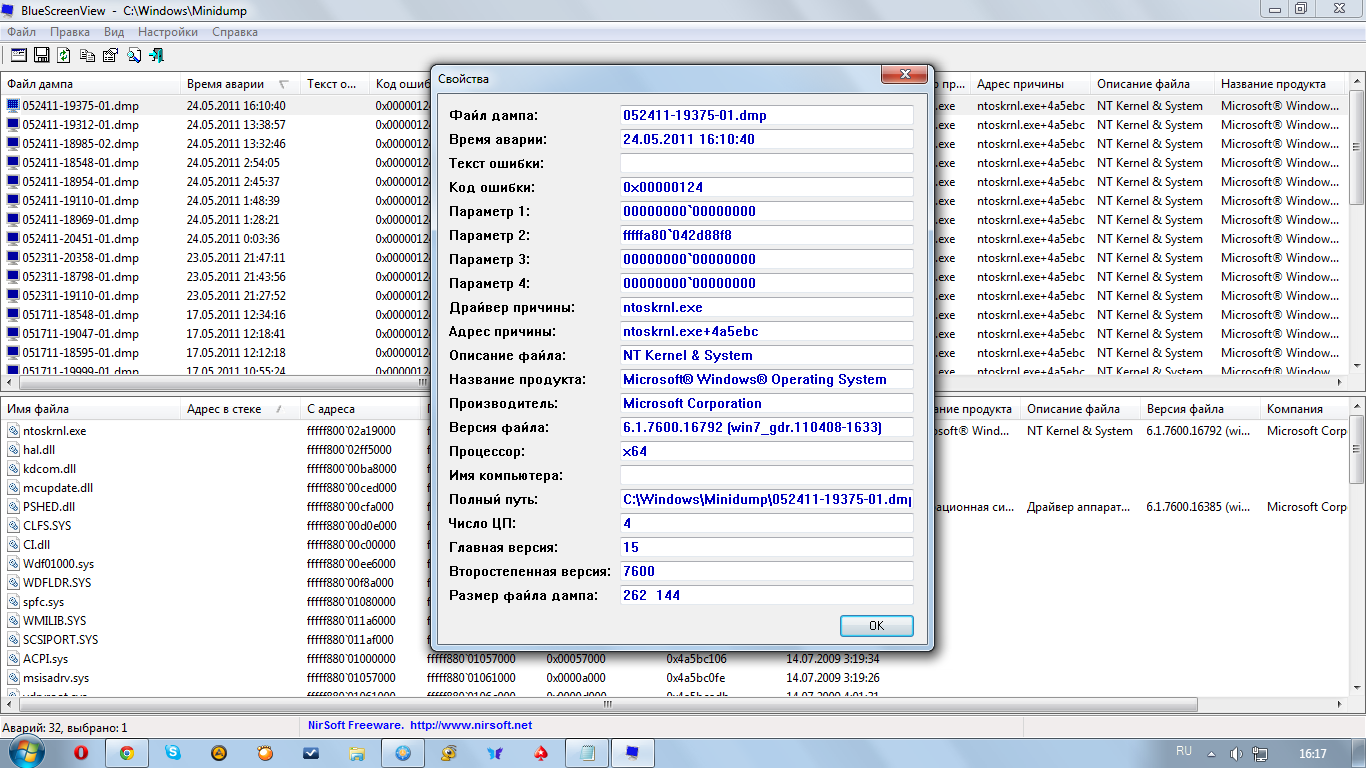Select the 052411-19312-01.dmp dump row
Image resolution: width=1366 pixels, height=768 pixels.
click(x=80, y=125)
